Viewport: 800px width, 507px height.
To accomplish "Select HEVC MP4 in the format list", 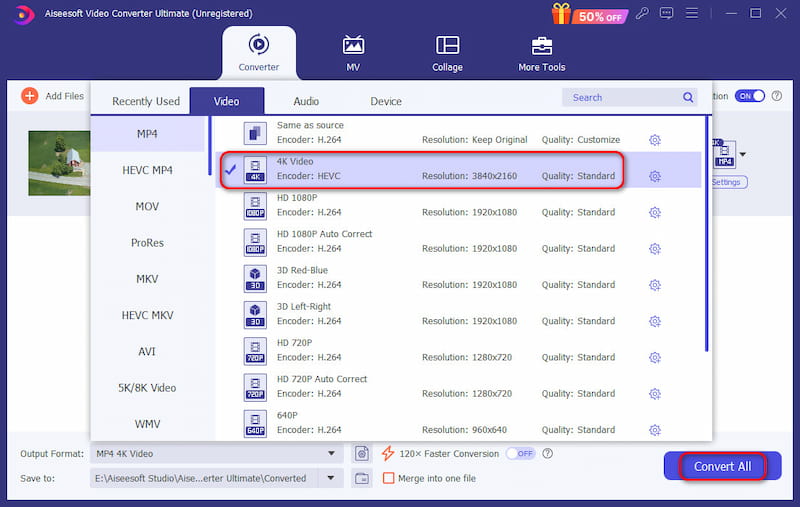I will click(x=147, y=170).
